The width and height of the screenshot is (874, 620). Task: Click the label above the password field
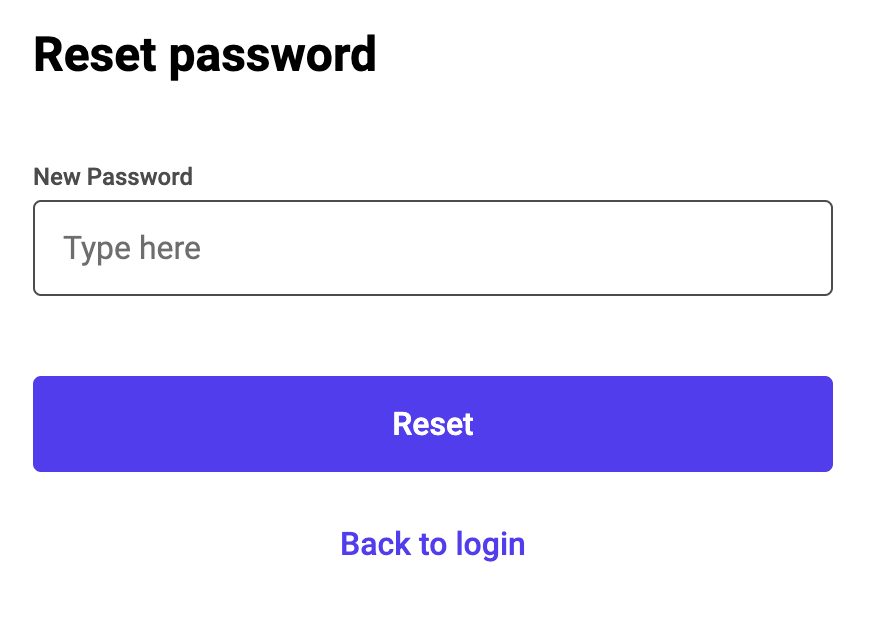click(x=113, y=177)
